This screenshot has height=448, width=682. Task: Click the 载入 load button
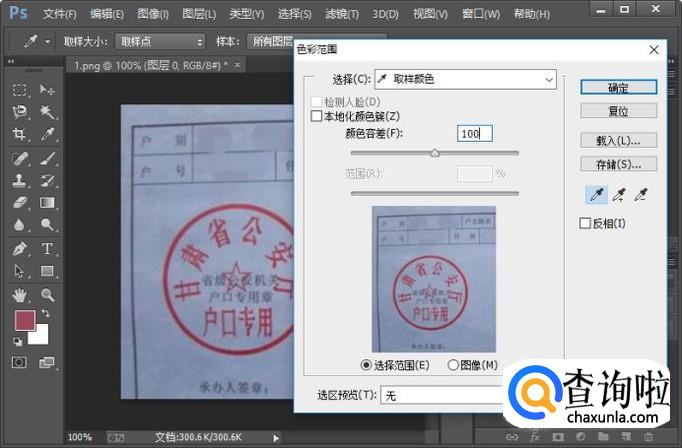point(618,140)
